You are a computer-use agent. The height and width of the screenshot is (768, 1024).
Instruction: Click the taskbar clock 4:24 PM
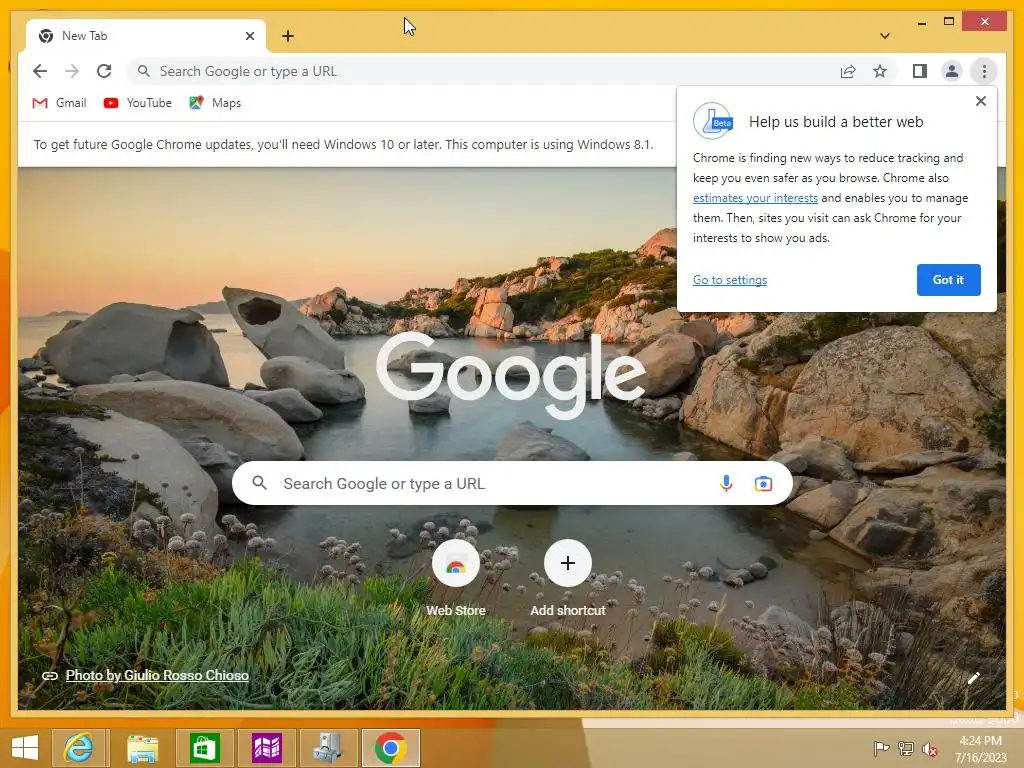pos(980,748)
